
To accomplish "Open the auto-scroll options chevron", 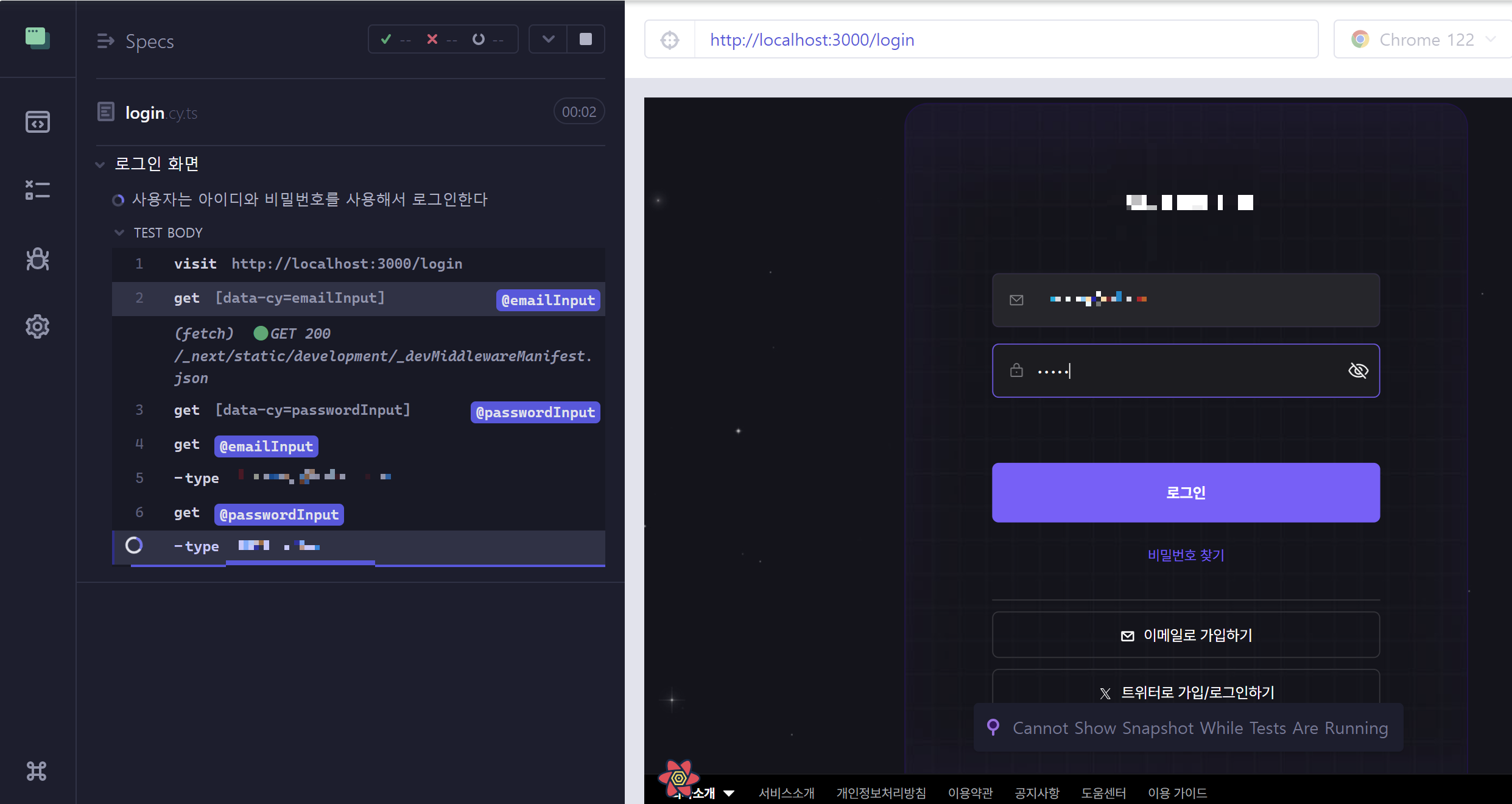I will pos(548,40).
